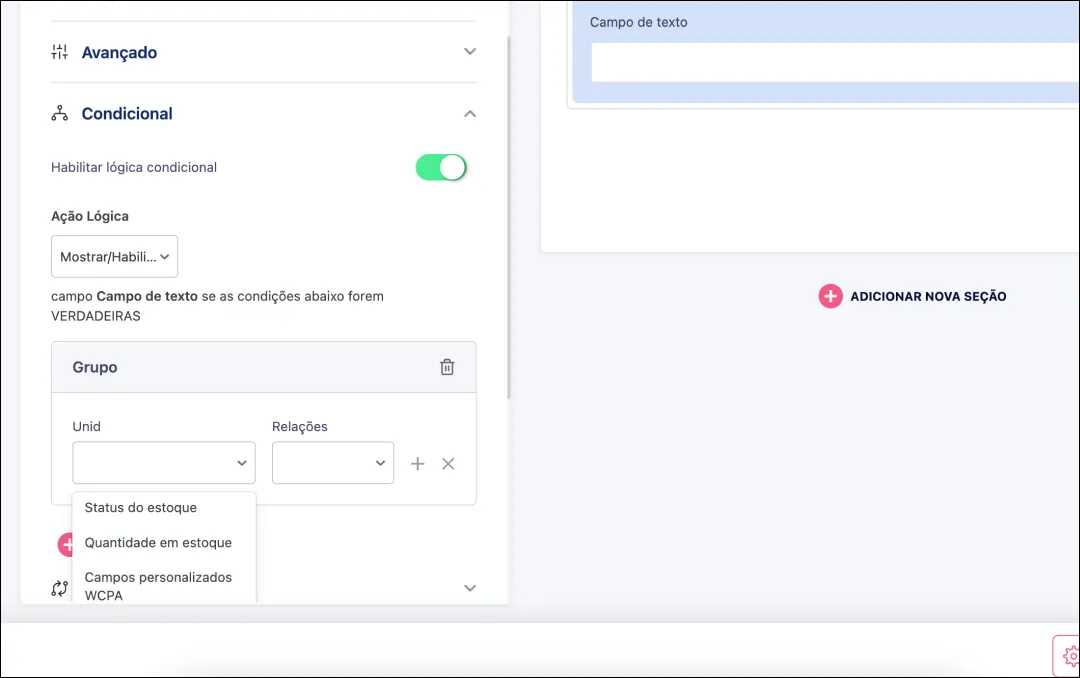The height and width of the screenshot is (678, 1080).
Task: Click the loop arrows icon below the Grupo
Action: pyautogui.click(x=59, y=588)
